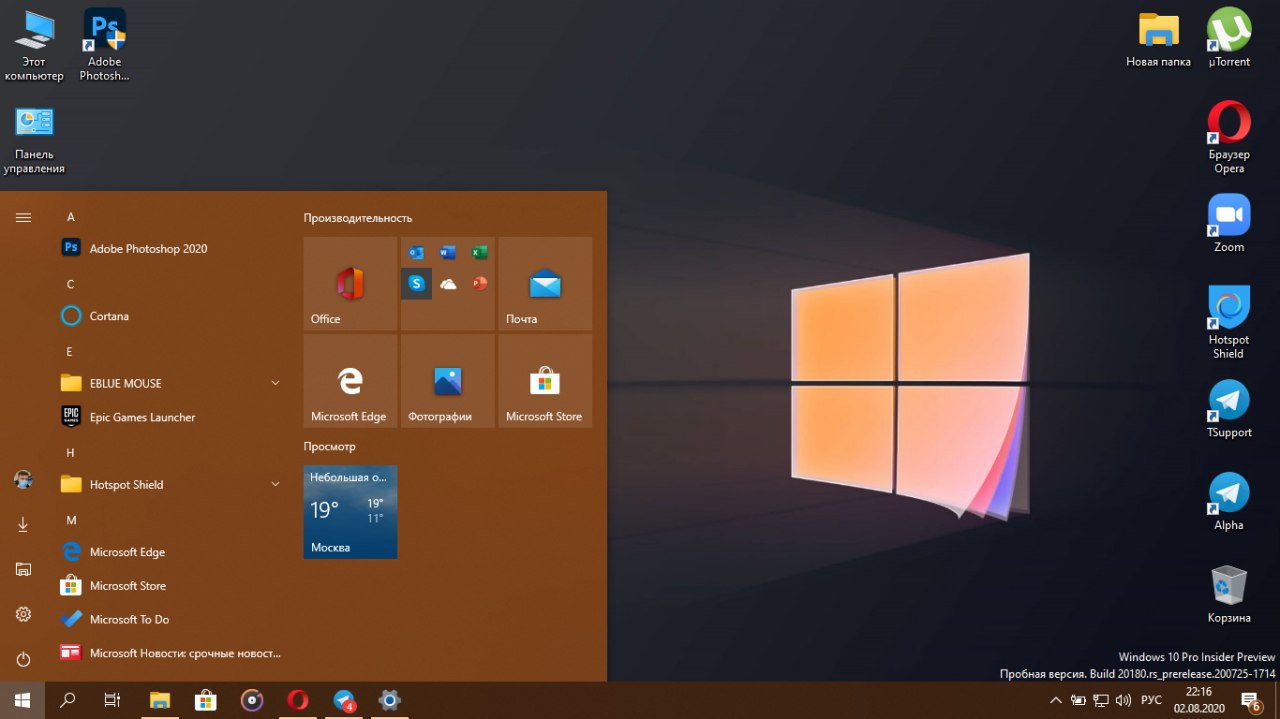Open the disc-shaped app on taskbar

point(252,700)
